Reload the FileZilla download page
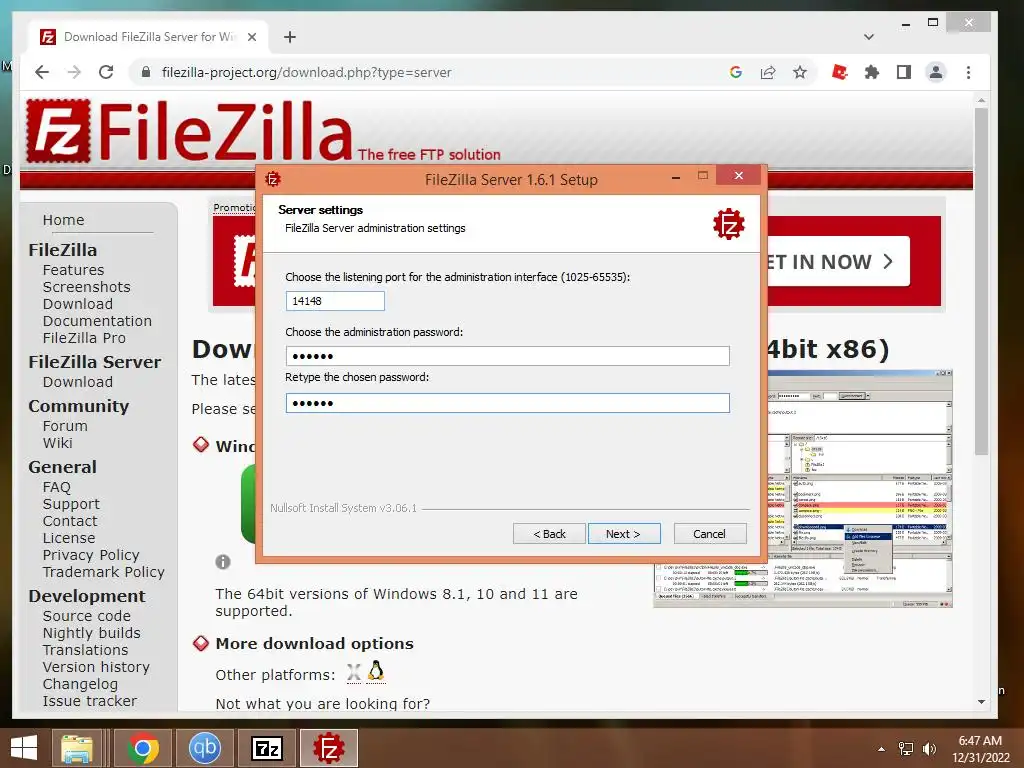The image size is (1024, 768). tap(106, 72)
